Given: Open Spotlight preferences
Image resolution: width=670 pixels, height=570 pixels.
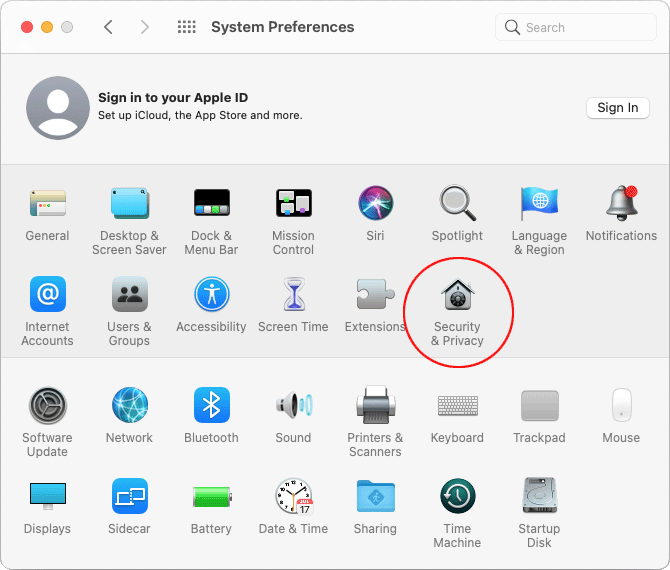Looking at the screenshot, I should click(x=458, y=203).
